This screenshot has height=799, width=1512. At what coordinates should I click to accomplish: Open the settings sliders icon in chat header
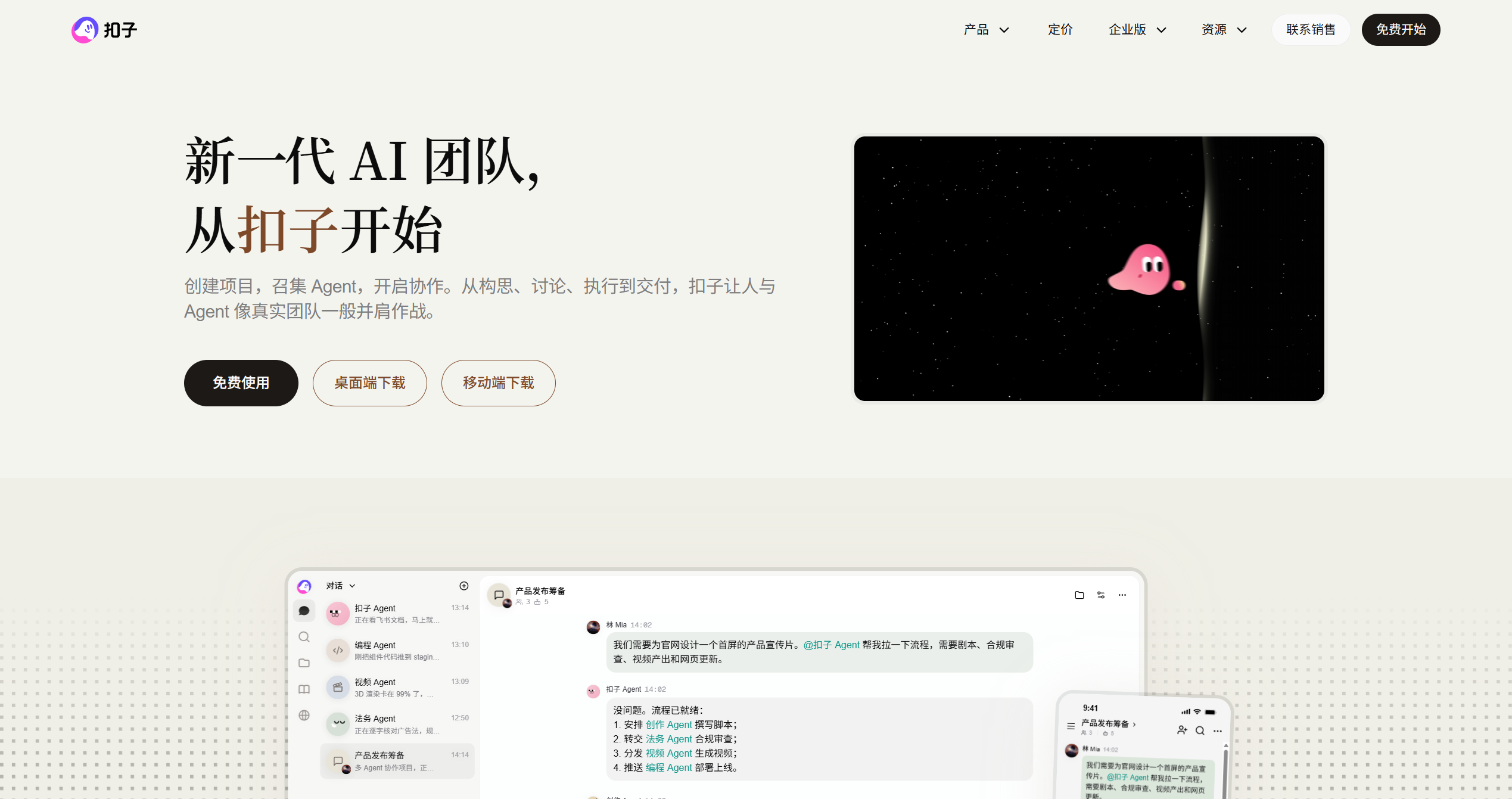(1101, 595)
